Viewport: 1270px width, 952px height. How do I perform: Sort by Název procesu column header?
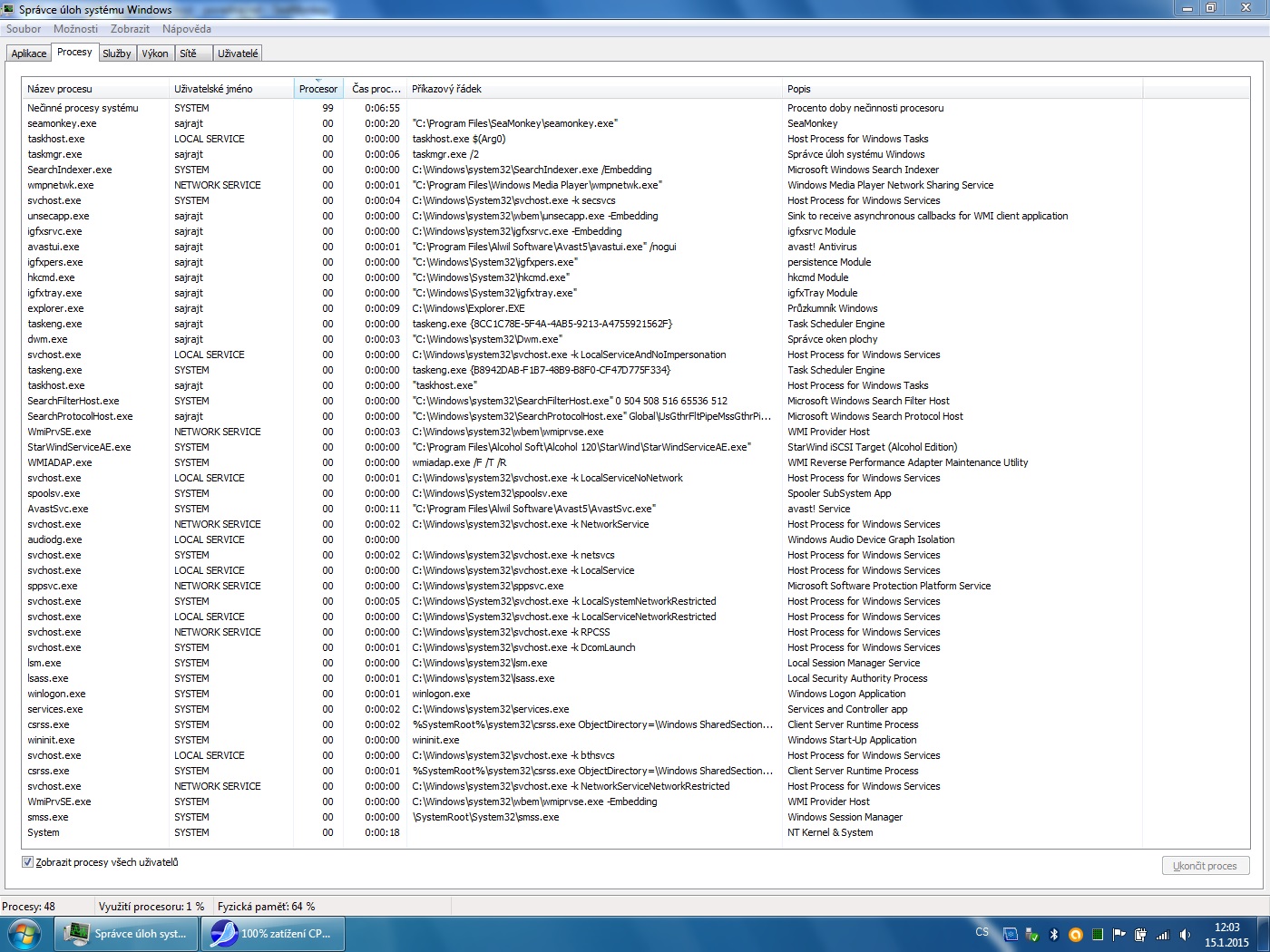pos(95,89)
